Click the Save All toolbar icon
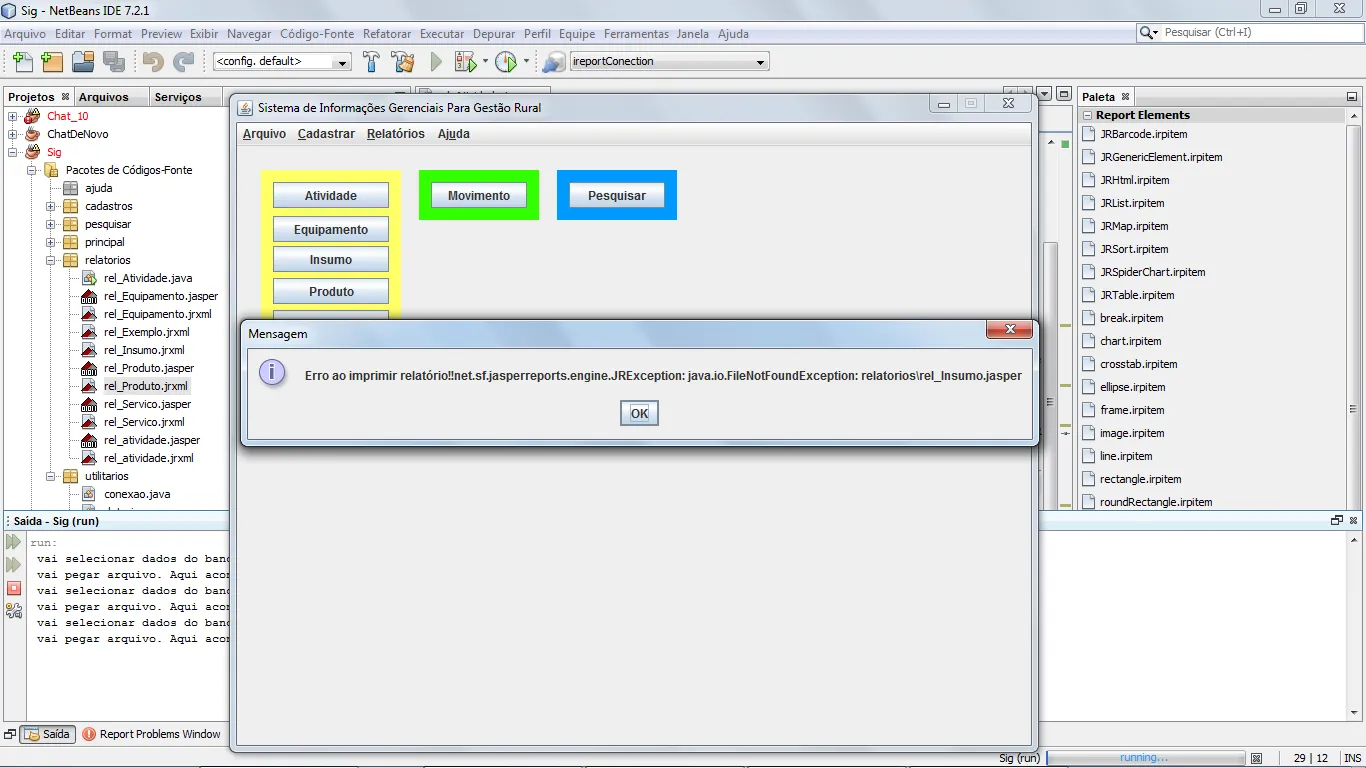 click(113, 62)
